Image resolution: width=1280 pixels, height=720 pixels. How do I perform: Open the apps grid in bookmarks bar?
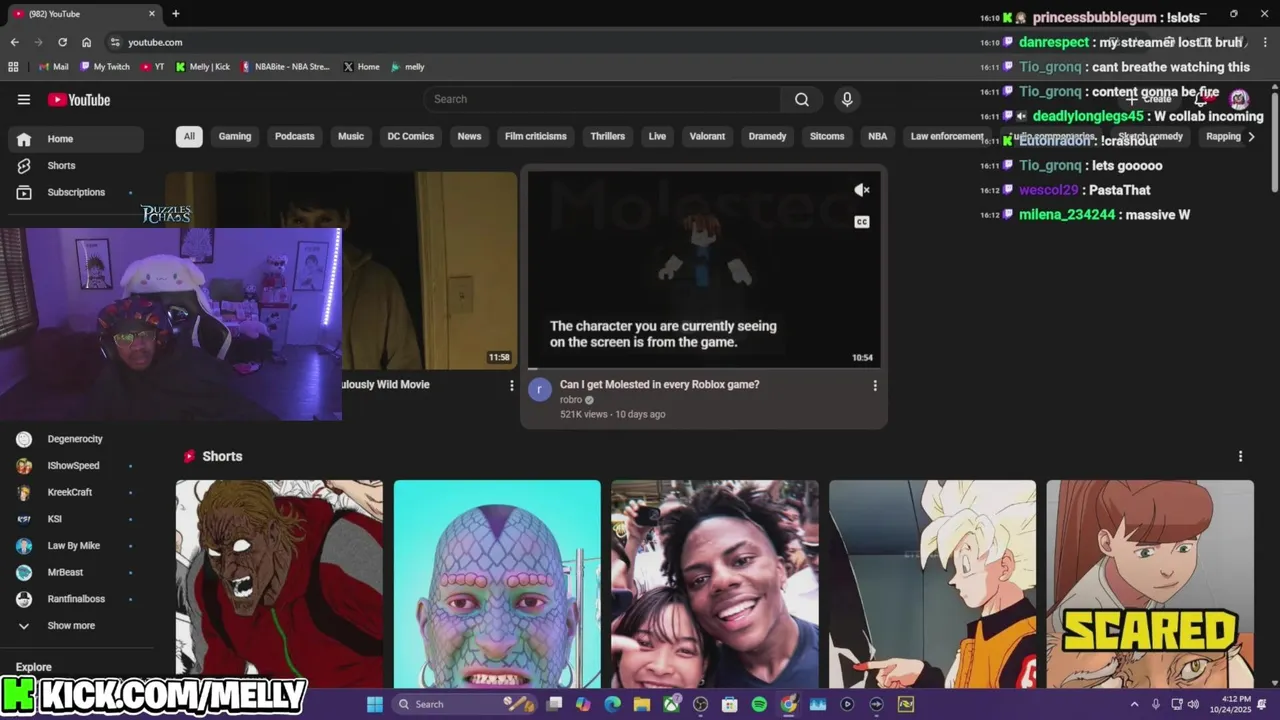pos(13,67)
